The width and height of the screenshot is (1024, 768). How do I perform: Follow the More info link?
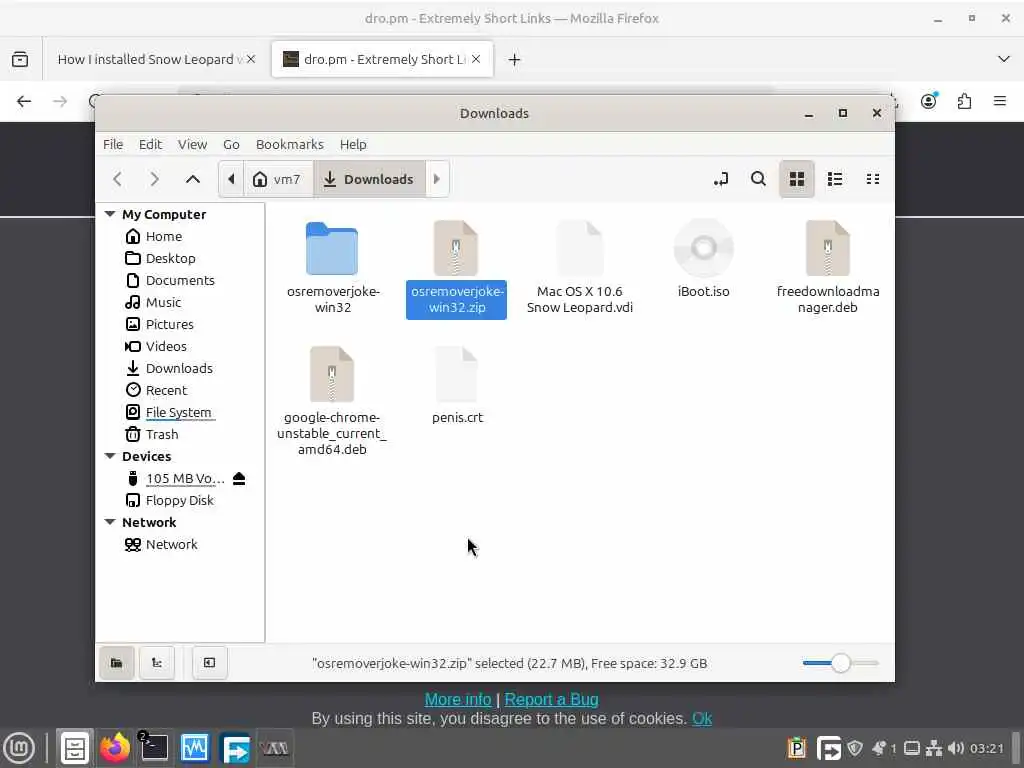458,699
